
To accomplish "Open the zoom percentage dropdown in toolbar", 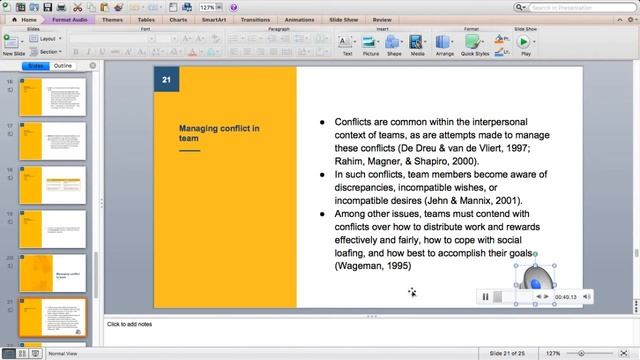I will tap(220, 7).
